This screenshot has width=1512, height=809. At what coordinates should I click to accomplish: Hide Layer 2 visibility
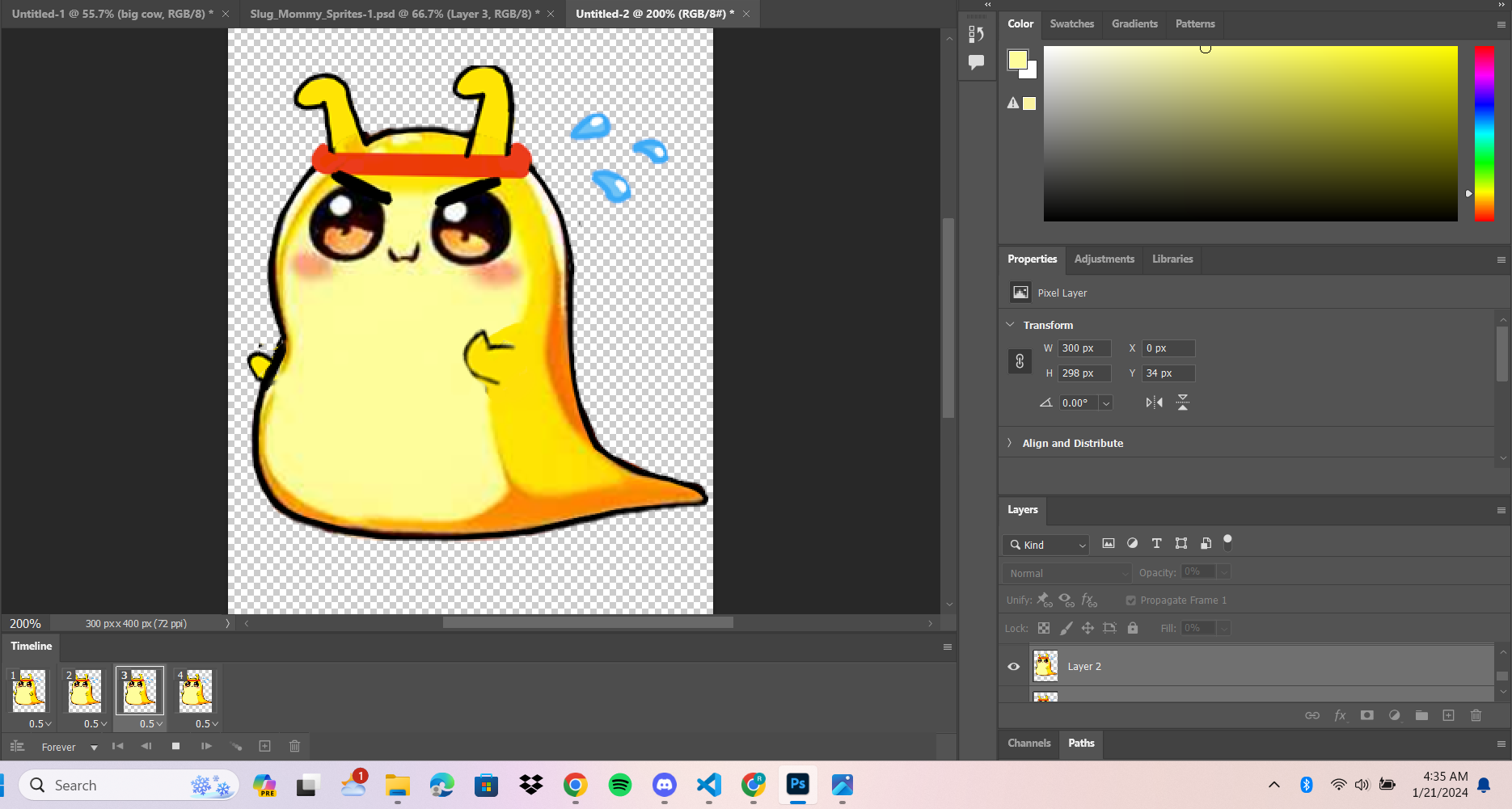coord(1013,666)
